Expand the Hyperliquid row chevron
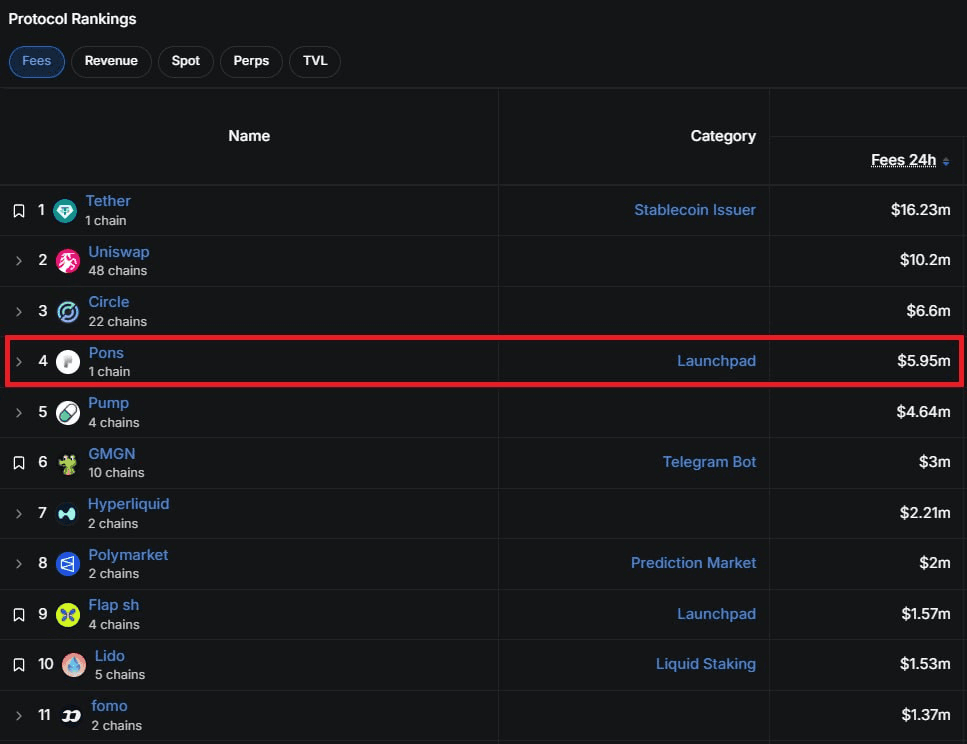This screenshot has height=744, width=967. point(19,513)
